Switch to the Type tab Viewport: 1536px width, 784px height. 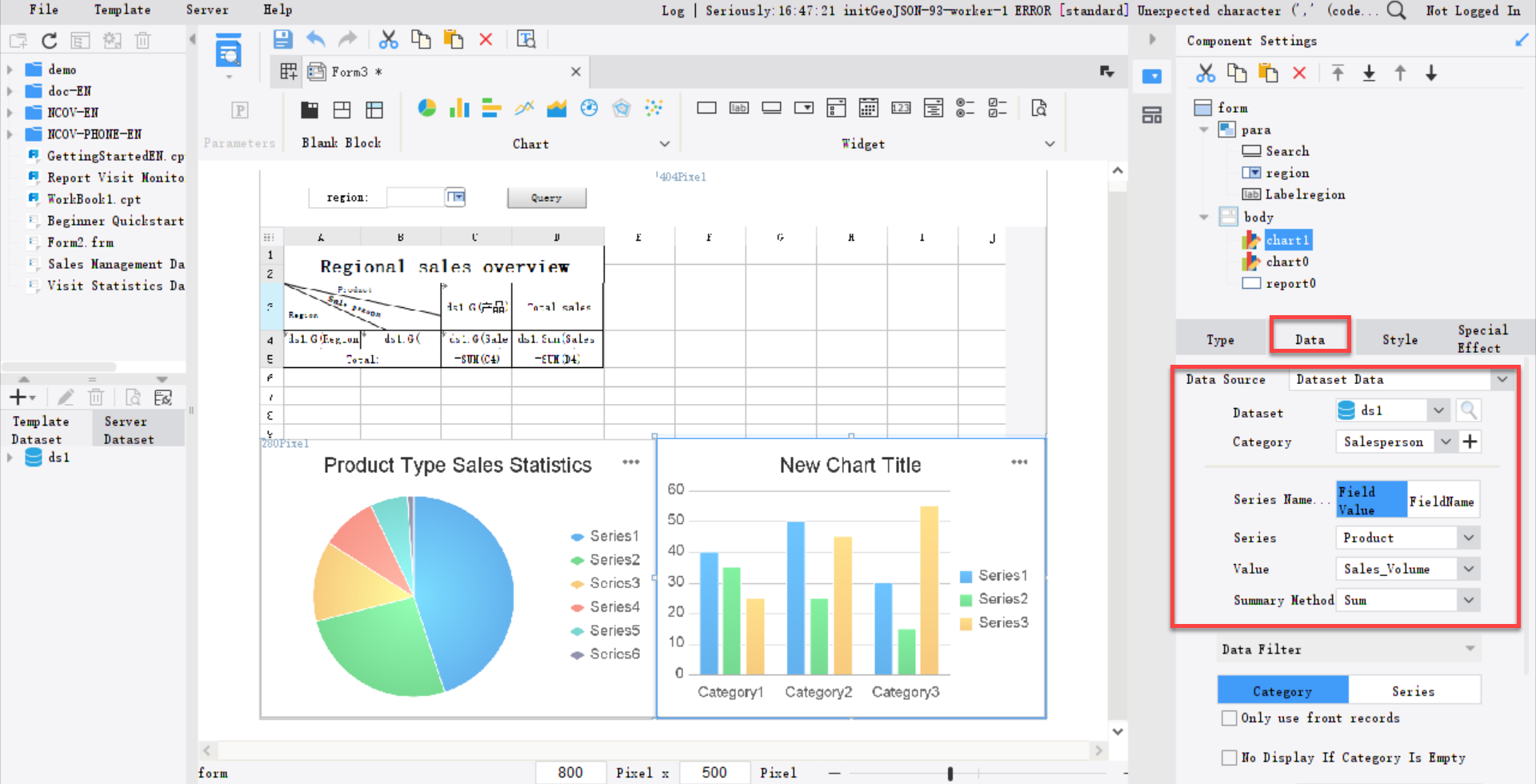1221,339
